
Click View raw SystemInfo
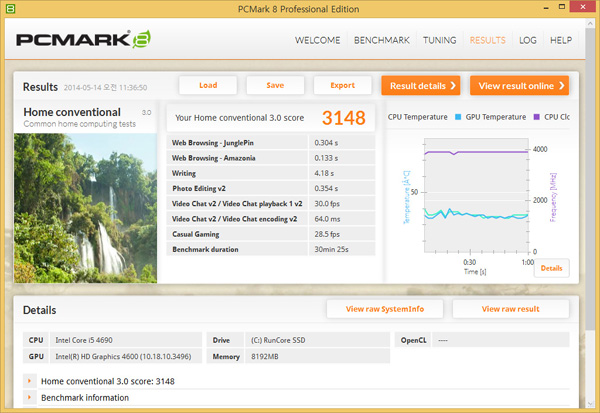point(385,309)
